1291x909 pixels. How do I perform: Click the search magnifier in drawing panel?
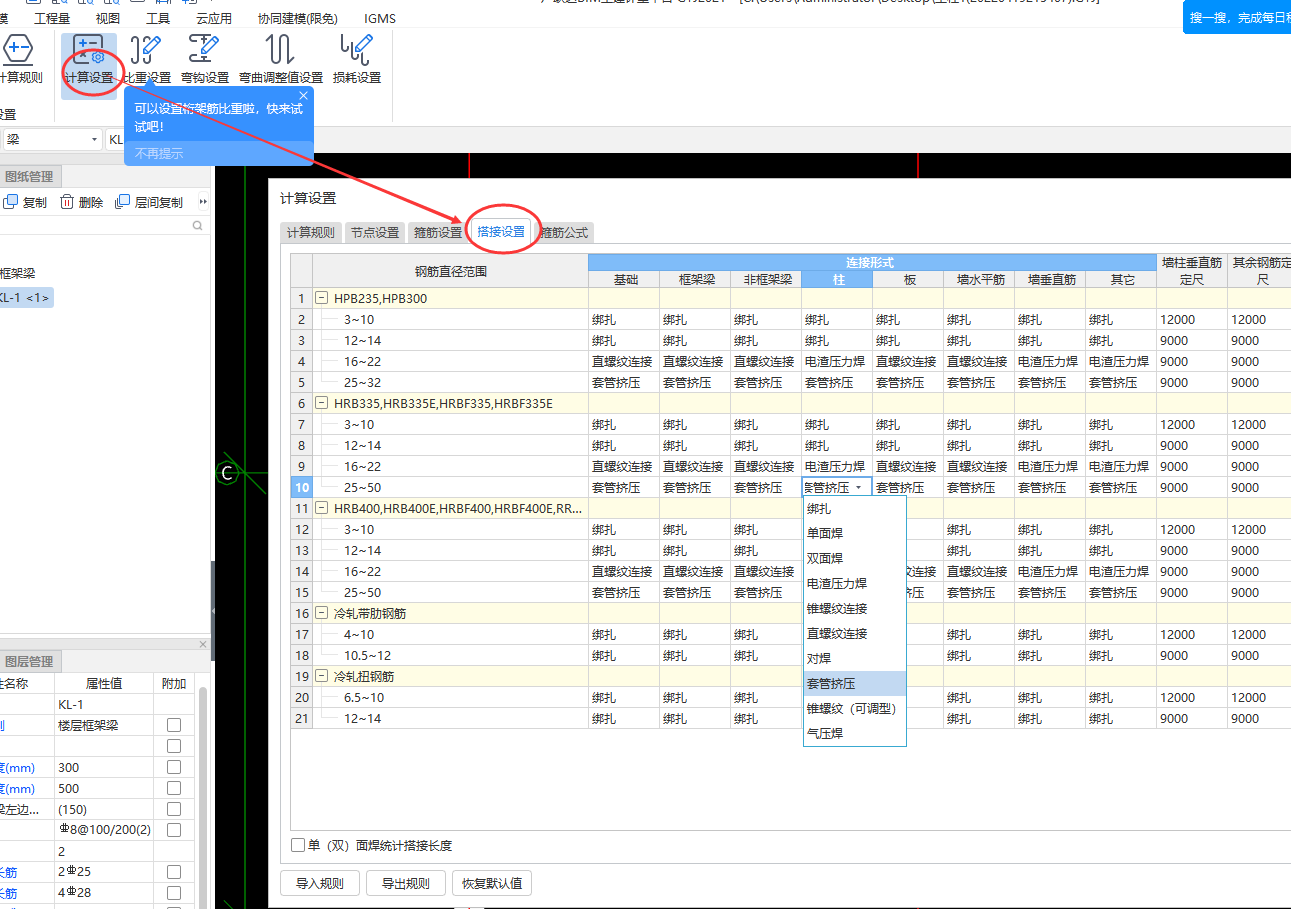coord(198,227)
